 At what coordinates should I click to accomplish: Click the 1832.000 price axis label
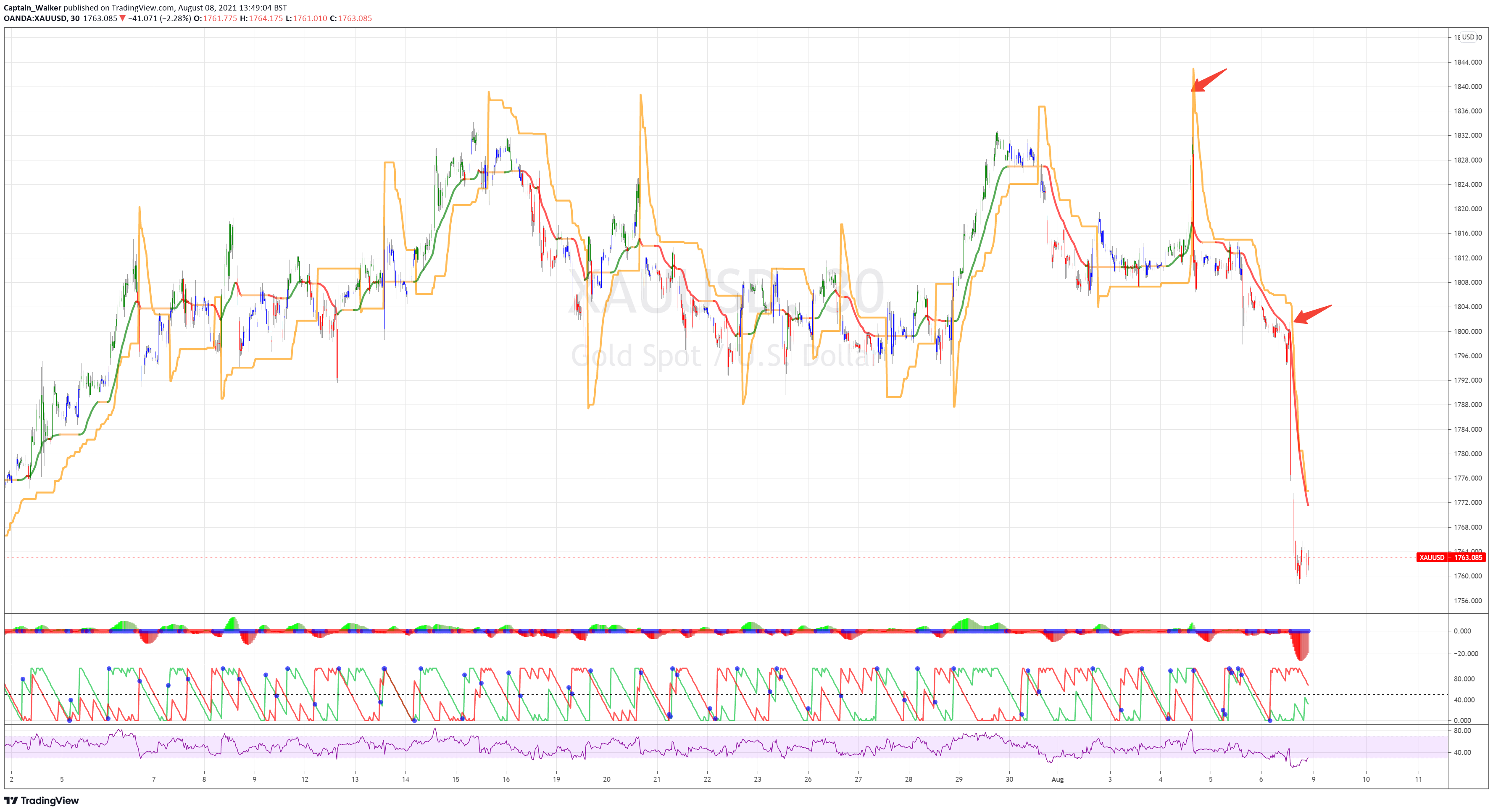1467,135
